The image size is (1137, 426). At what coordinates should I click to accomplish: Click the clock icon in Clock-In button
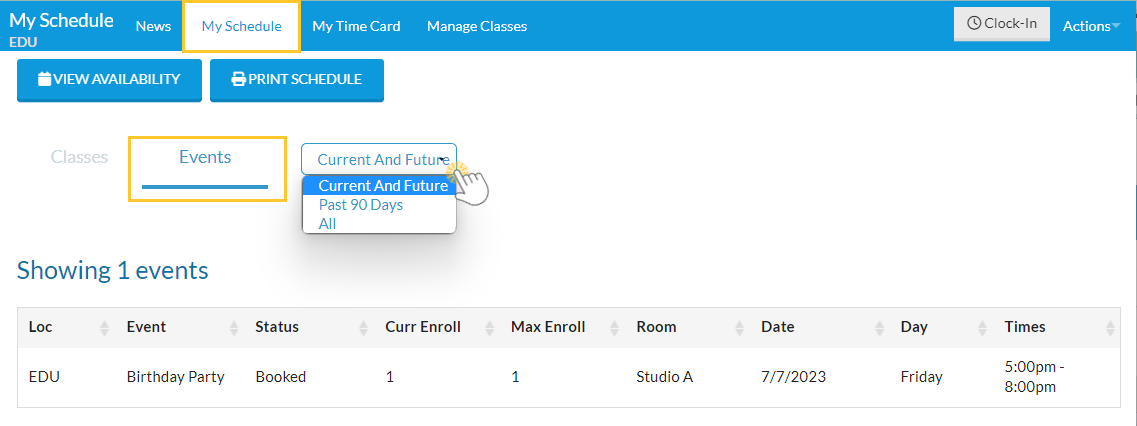[974, 24]
